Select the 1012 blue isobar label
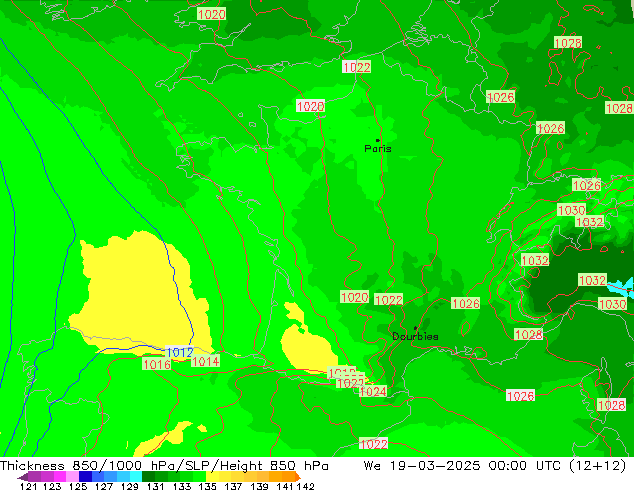 180,353
